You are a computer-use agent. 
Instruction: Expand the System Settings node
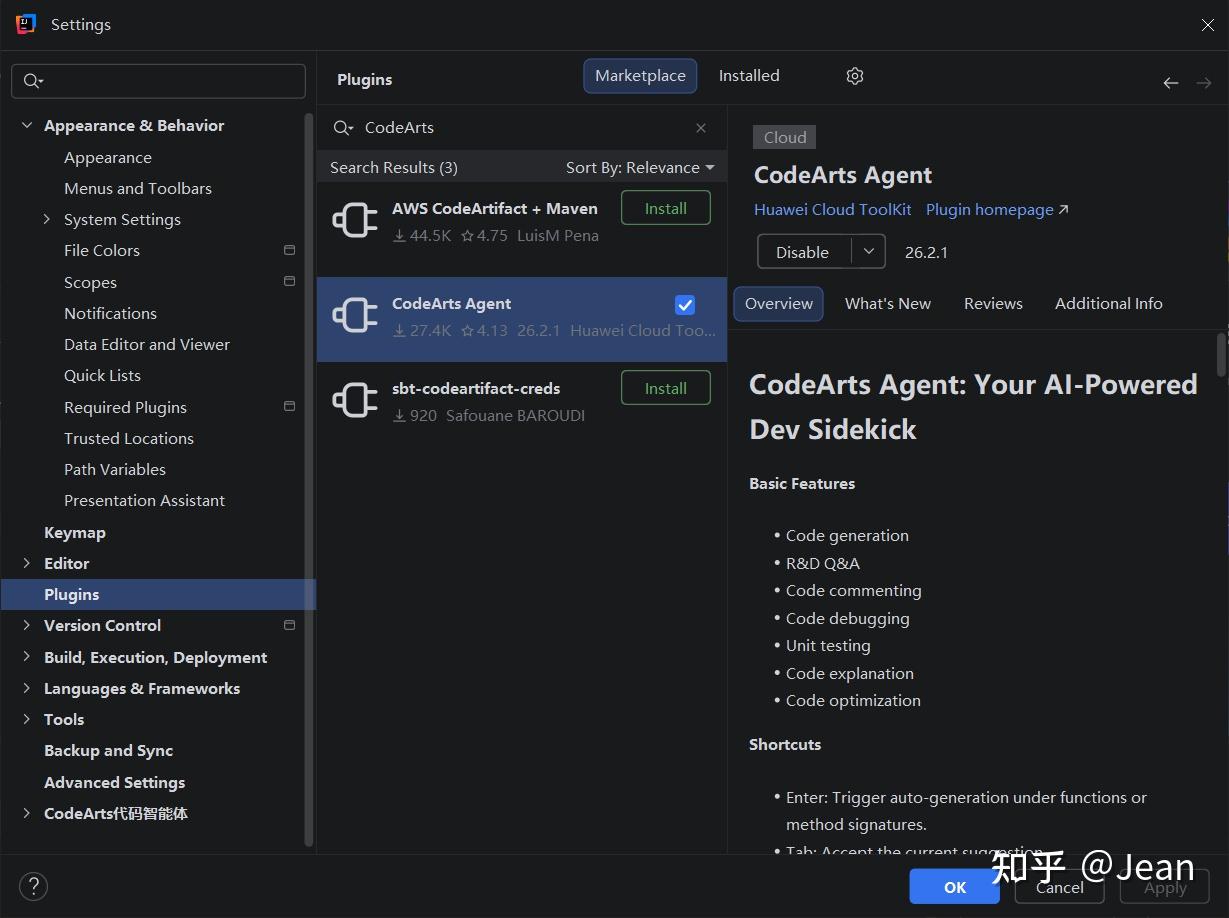[46, 219]
